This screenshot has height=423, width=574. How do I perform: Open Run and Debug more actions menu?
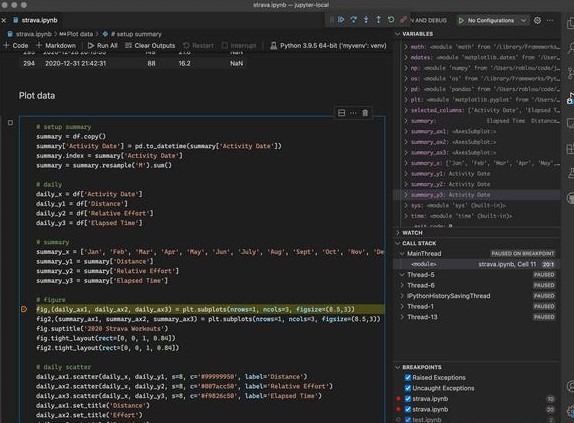550,20
